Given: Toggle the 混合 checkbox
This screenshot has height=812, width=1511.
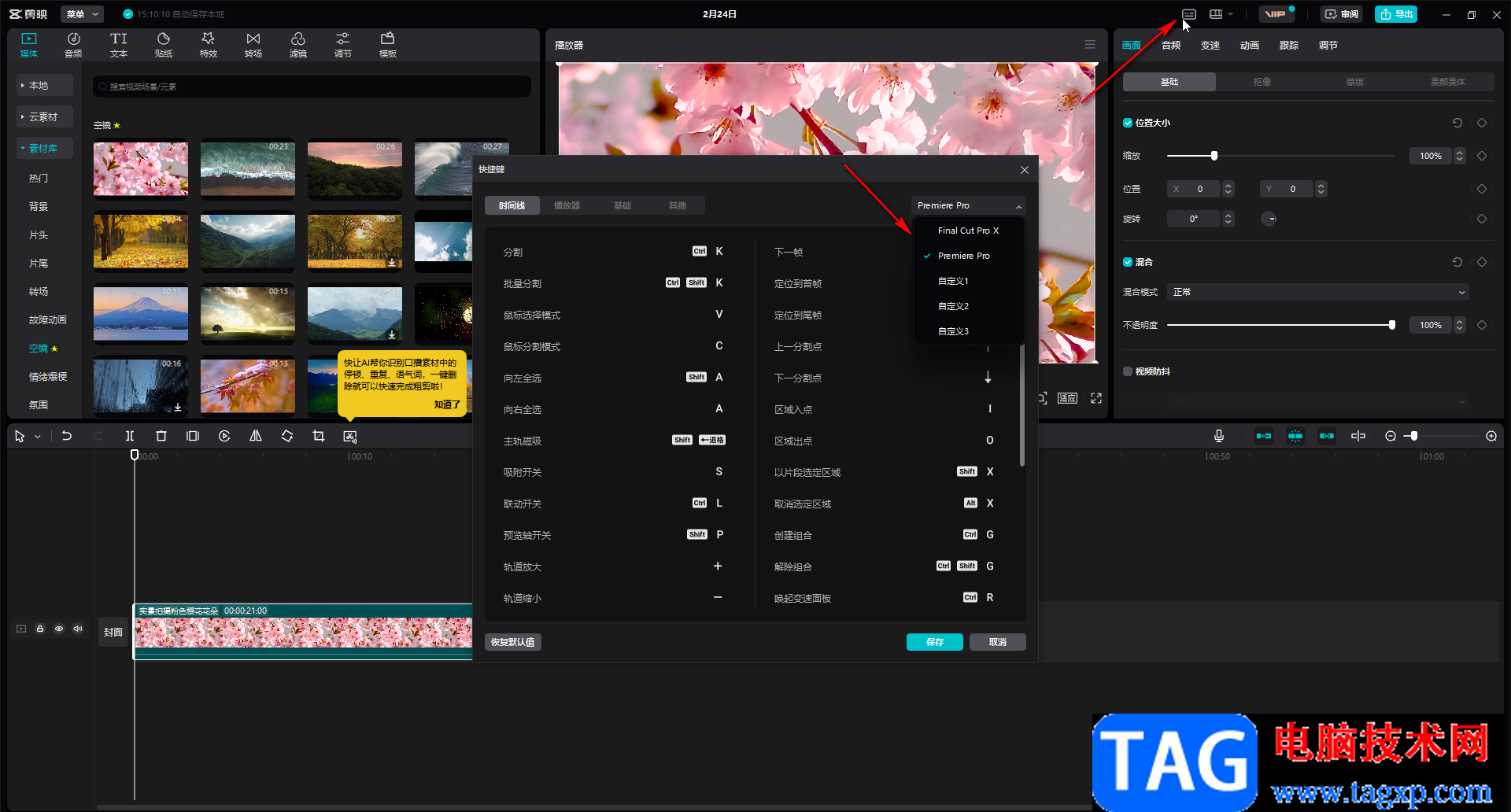Looking at the screenshot, I should click(x=1128, y=262).
